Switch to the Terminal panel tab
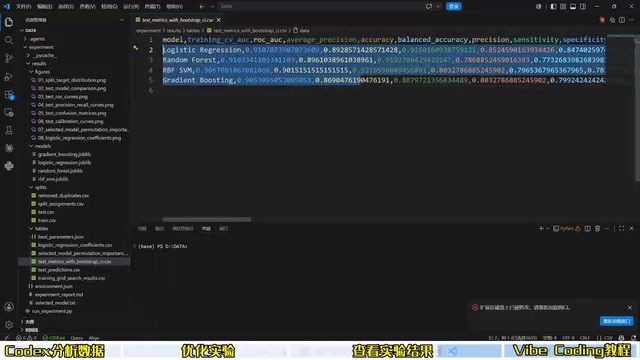 (206, 229)
